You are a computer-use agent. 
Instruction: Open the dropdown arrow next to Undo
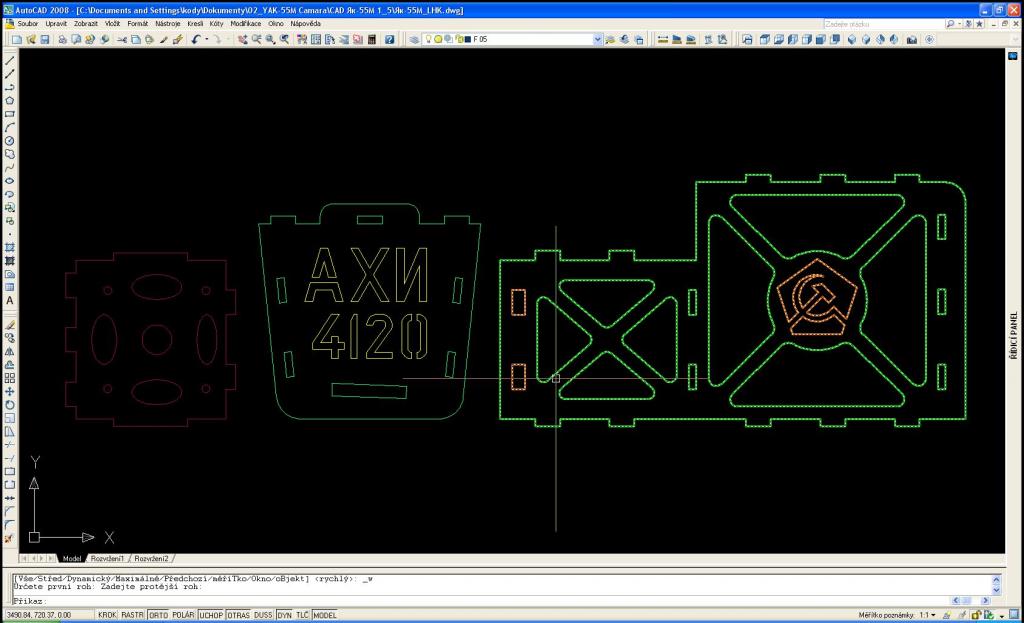[206, 40]
